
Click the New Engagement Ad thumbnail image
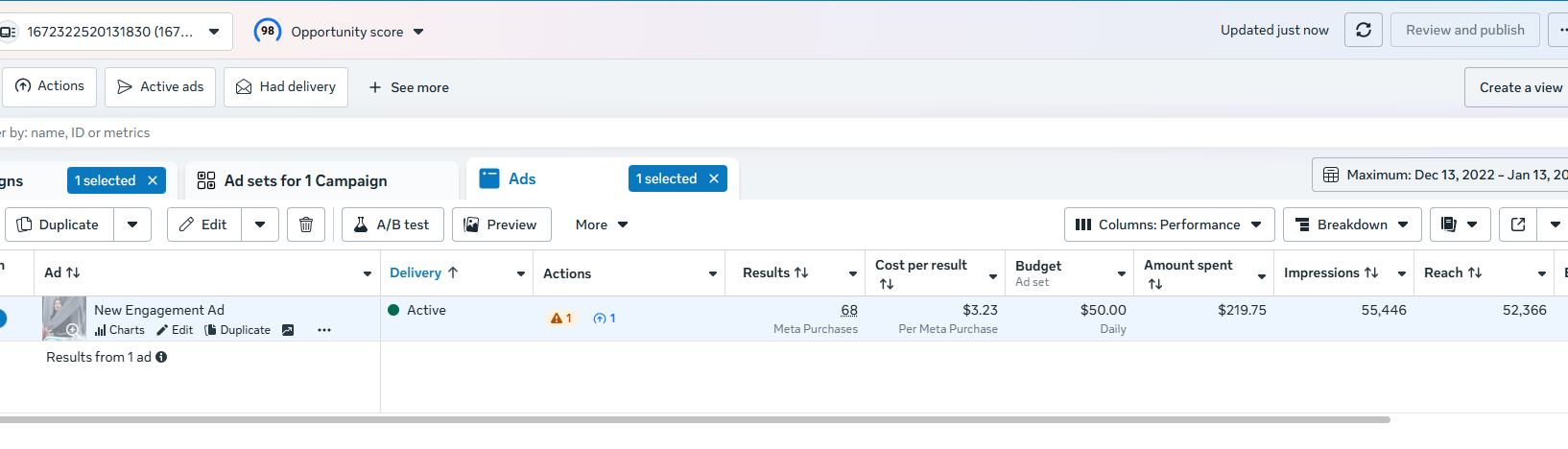point(63,318)
